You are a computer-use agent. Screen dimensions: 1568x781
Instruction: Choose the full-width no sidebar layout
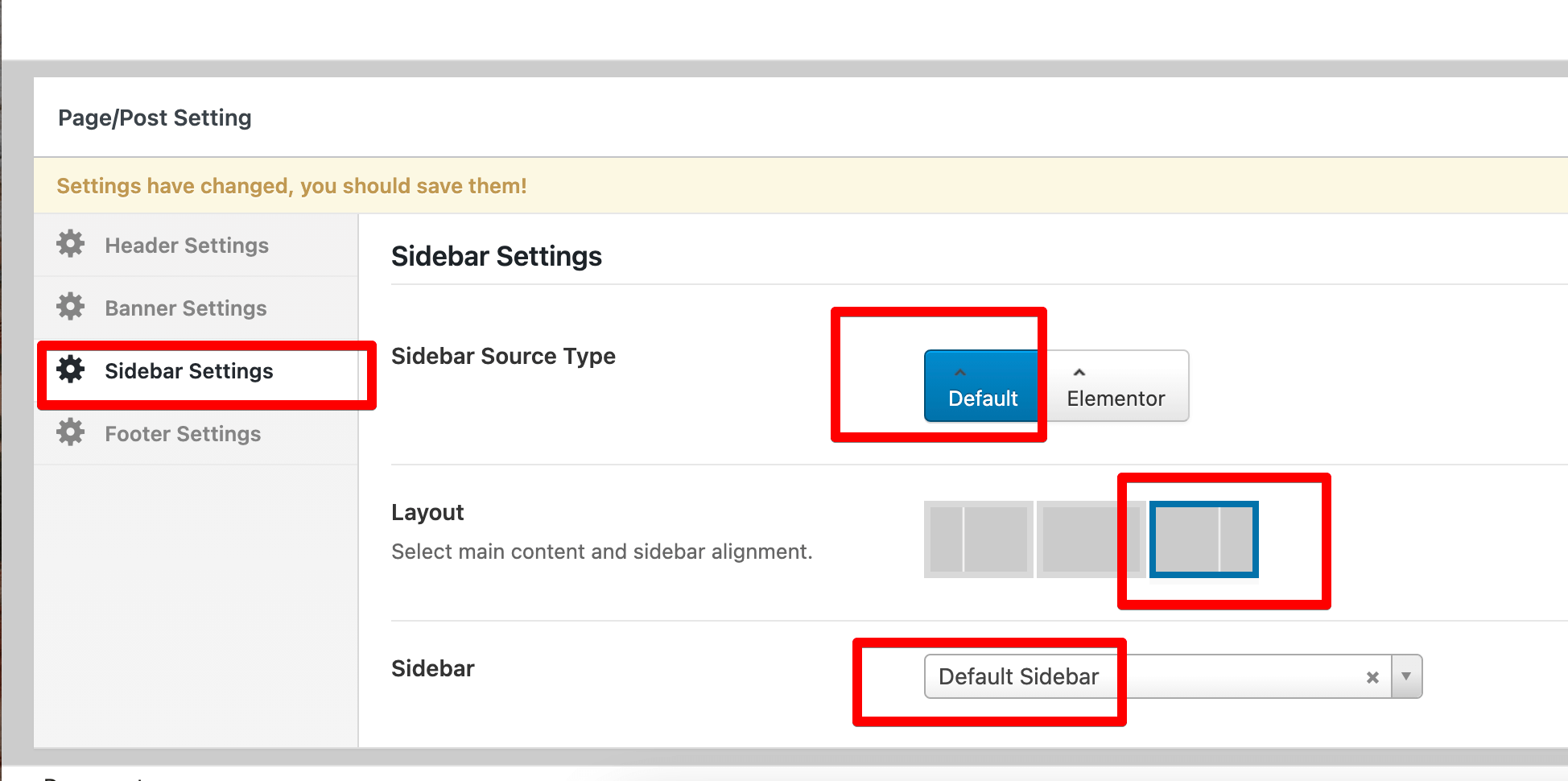(x=1091, y=539)
